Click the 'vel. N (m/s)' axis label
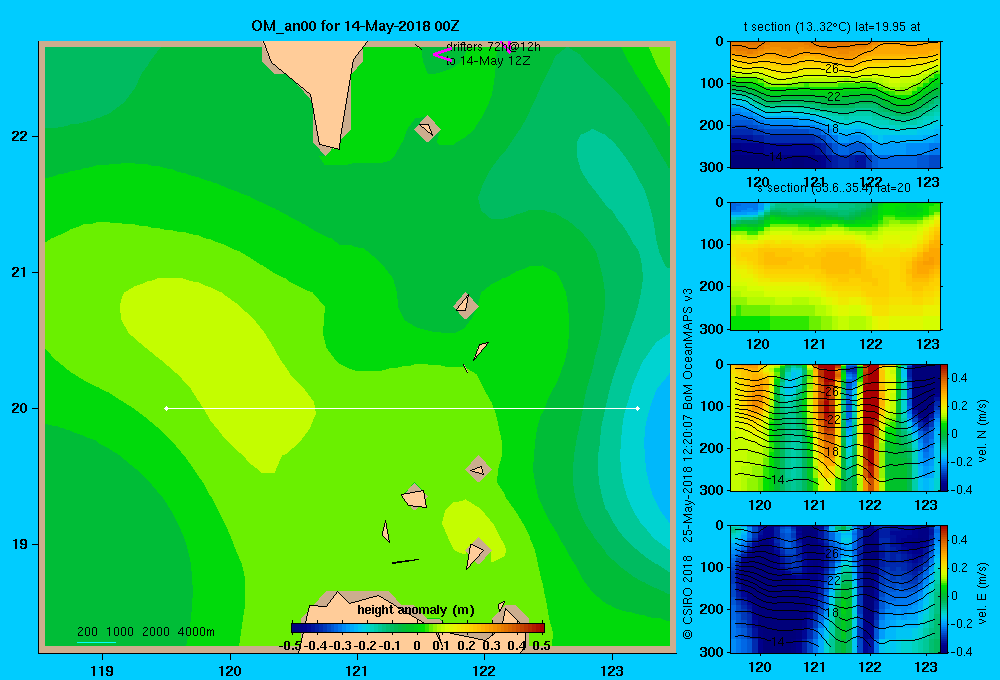 pyautogui.click(x=982, y=431)
